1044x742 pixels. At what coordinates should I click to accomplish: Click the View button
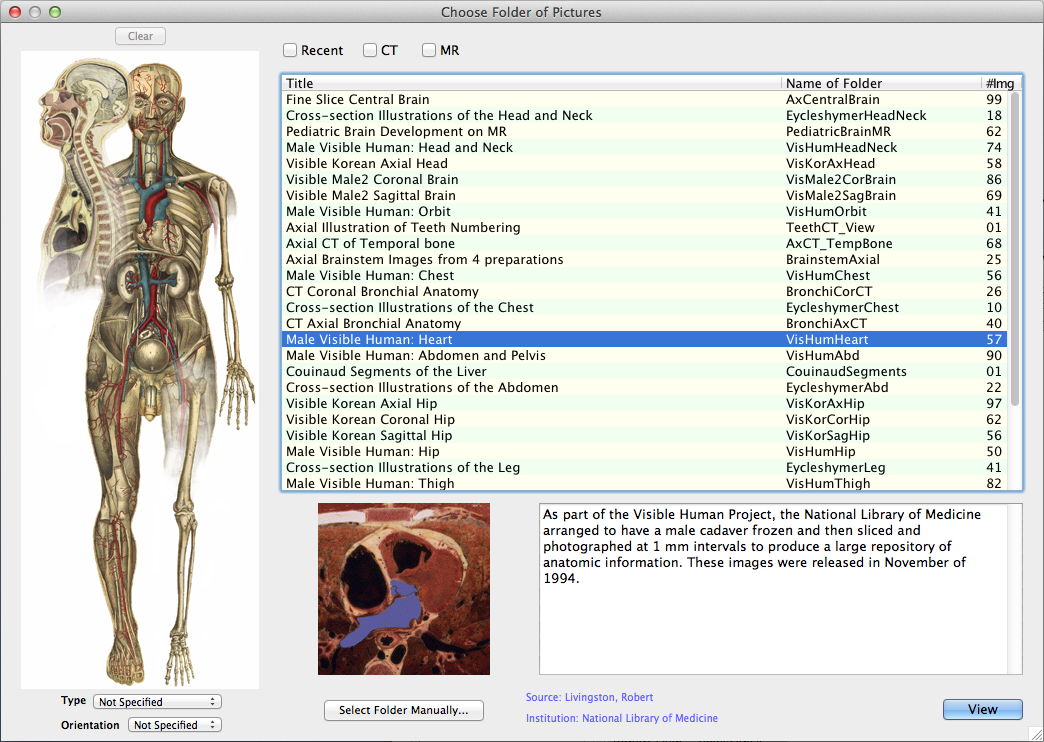[x=982, y=709]
